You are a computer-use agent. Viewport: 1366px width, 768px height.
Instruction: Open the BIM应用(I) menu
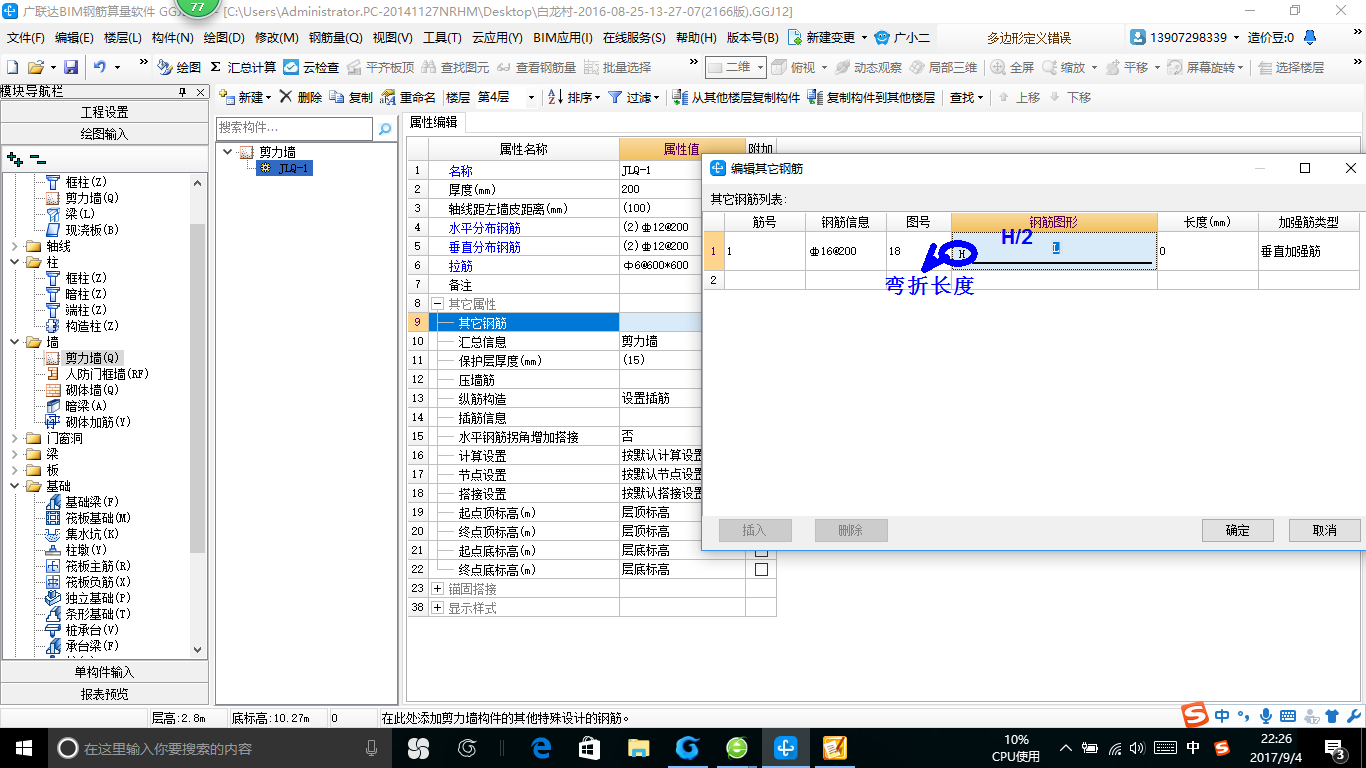coord(563,38)
